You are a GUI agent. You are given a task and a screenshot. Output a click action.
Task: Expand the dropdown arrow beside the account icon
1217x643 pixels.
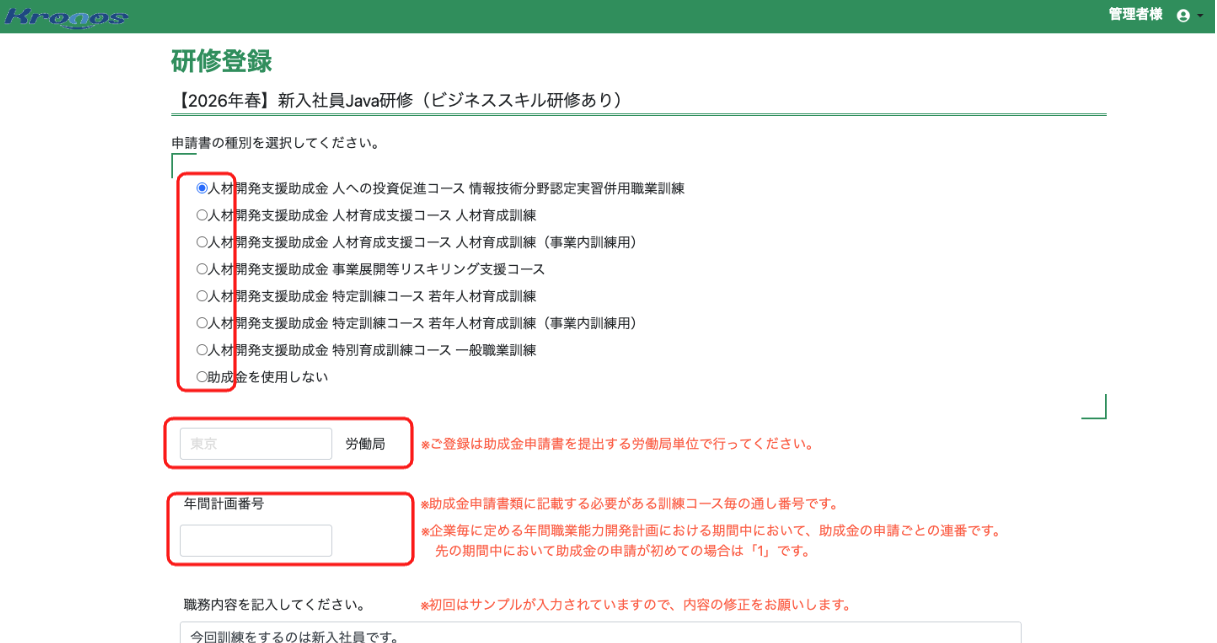point(1200,17)
